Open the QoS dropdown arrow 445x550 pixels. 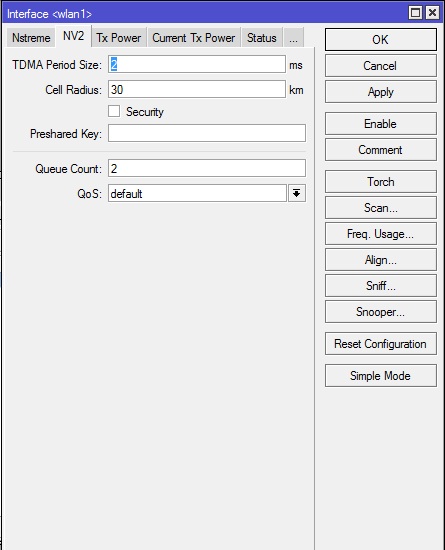(x=297, y=193)
